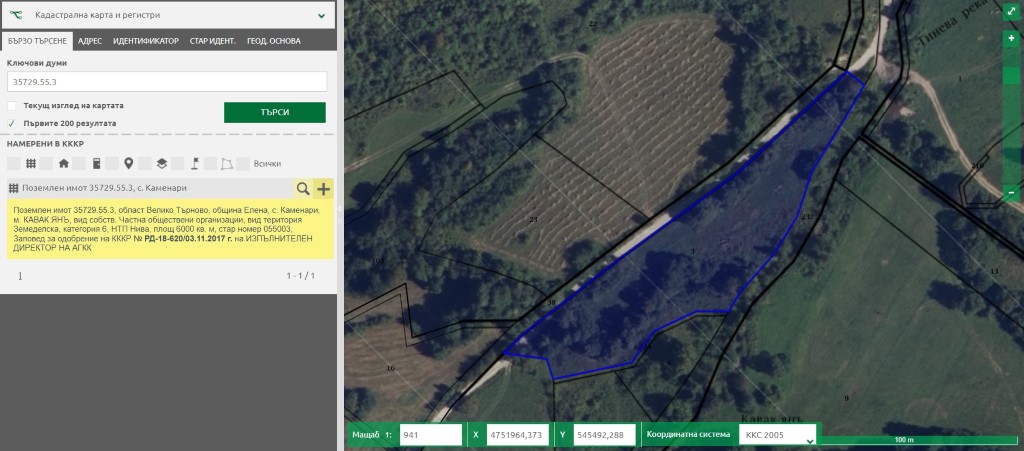Image resolution: width=1024 pixels, height=451 pixels.
Task: Click the building (house) filter icon
Action: pos(63,163)
